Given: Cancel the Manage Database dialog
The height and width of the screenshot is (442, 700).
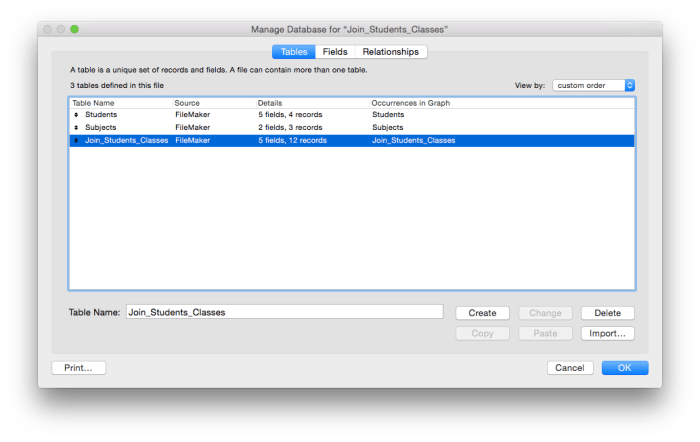Looking at the screenshot, I should tap(569, 368).
